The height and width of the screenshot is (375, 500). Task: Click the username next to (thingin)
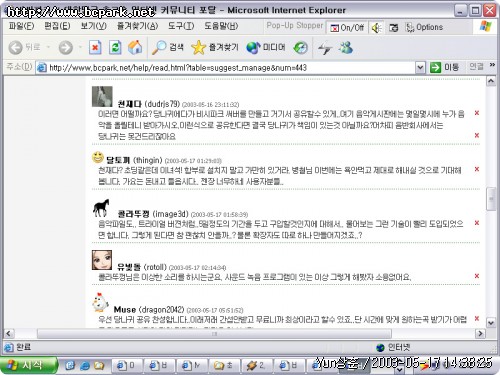[x=118, y=160]
